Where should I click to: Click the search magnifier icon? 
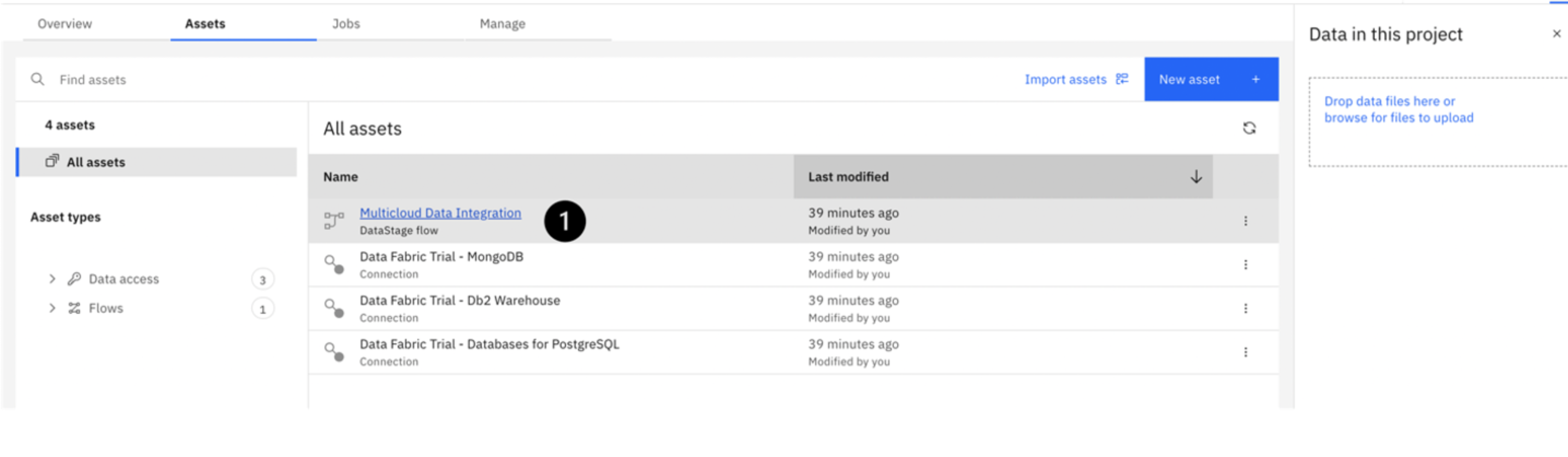pyautogui.click(x=37, y=79)
